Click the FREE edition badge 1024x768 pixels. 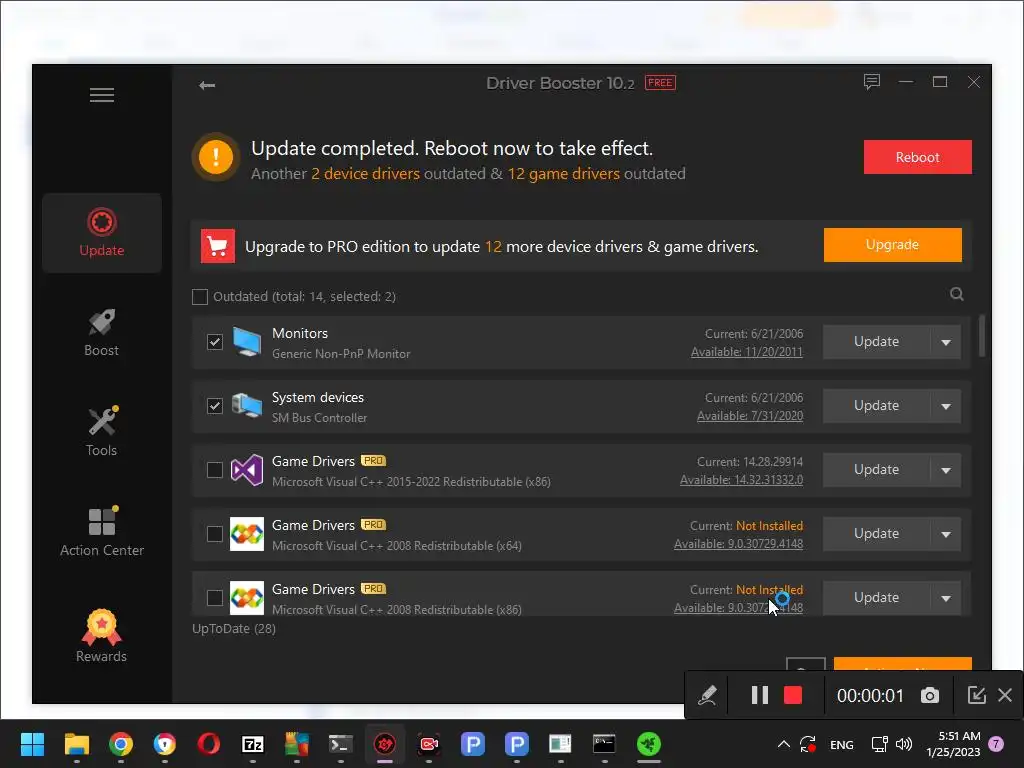pos(660,83)
